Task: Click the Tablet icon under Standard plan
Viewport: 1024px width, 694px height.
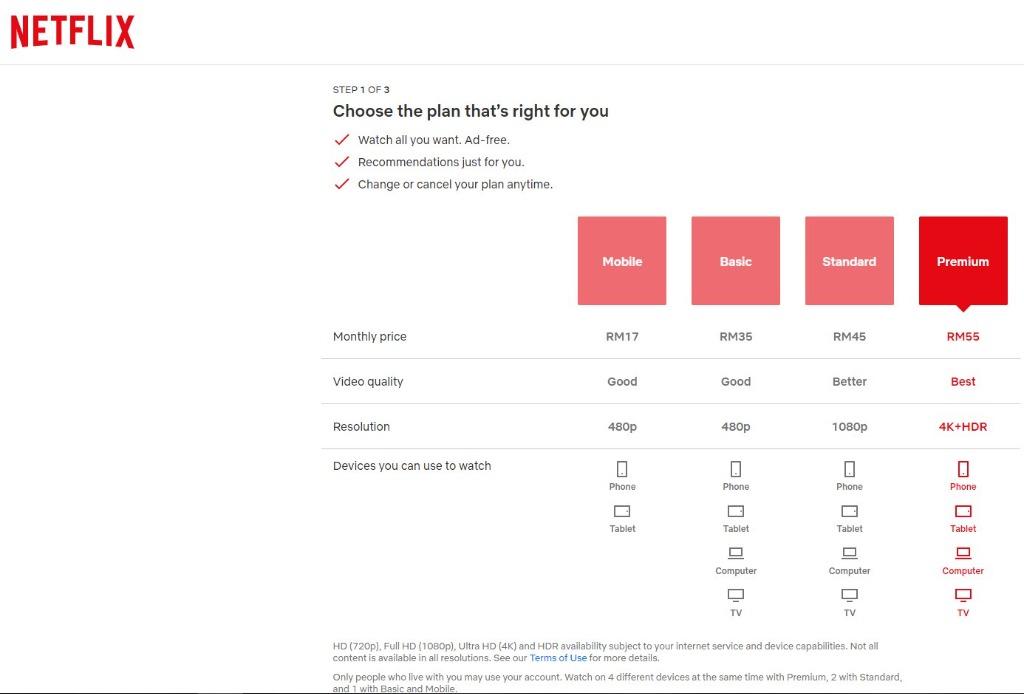Action: click(849, 511)
